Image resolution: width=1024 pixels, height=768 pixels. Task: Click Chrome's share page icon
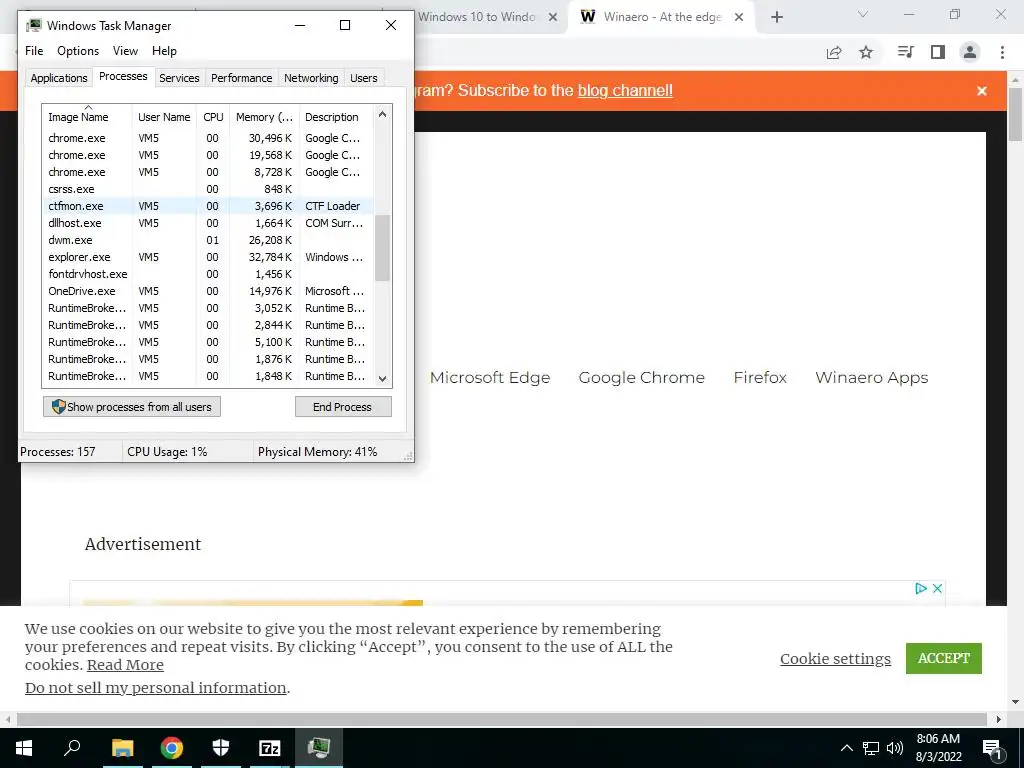[834, 52]
